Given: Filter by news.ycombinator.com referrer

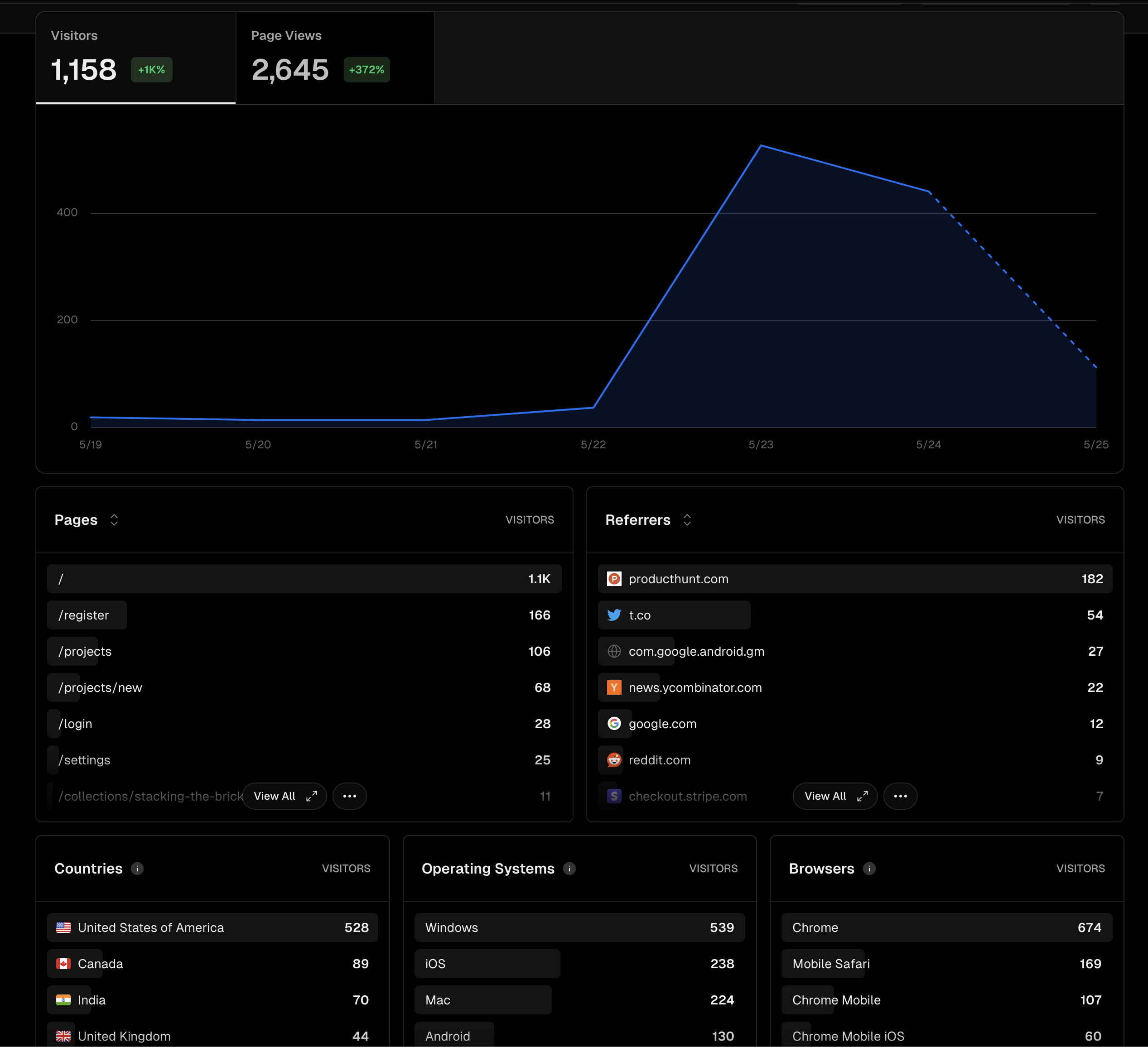Looking at the screenshot, I should pyautogui.click(x=855, y=688).
